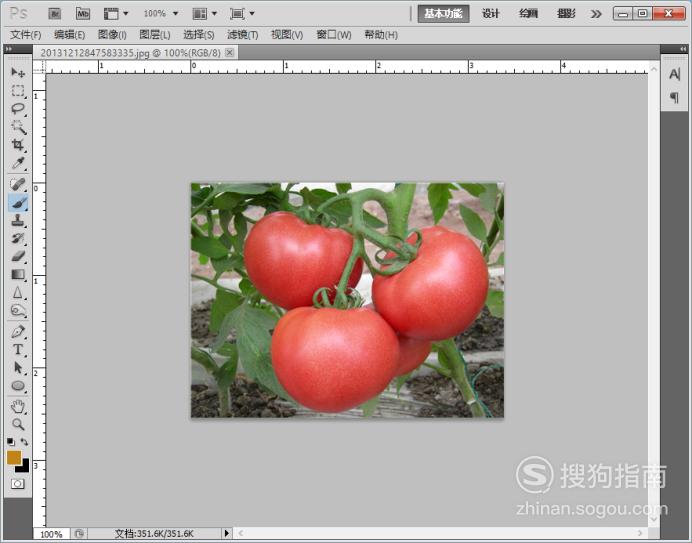Select the Clone Stamp tool

tap(18, 220)
